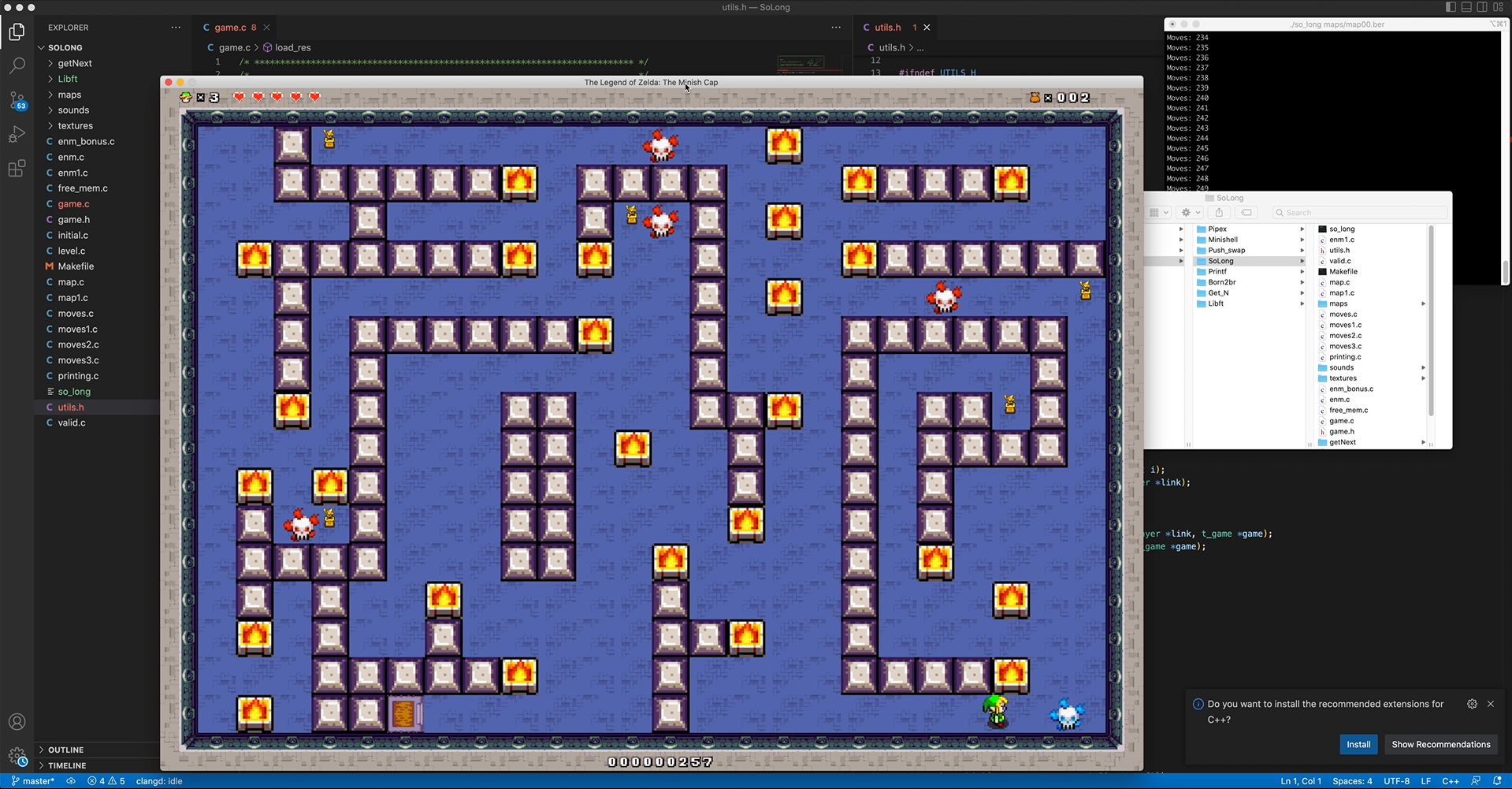
Task: Click the master* git branch indicator
Action: (33, 781)
